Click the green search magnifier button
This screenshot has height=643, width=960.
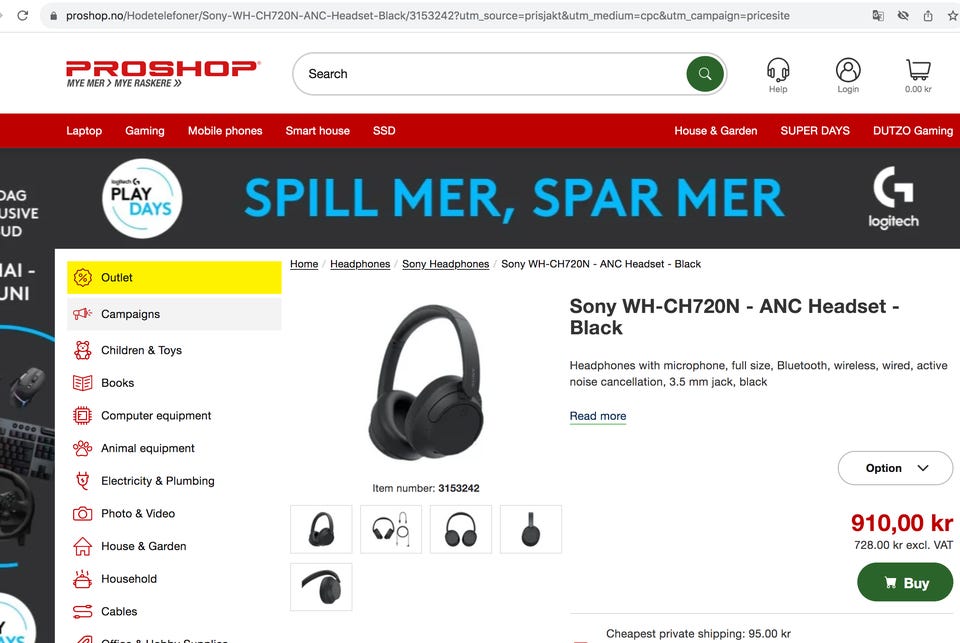(x=705, y=74)
